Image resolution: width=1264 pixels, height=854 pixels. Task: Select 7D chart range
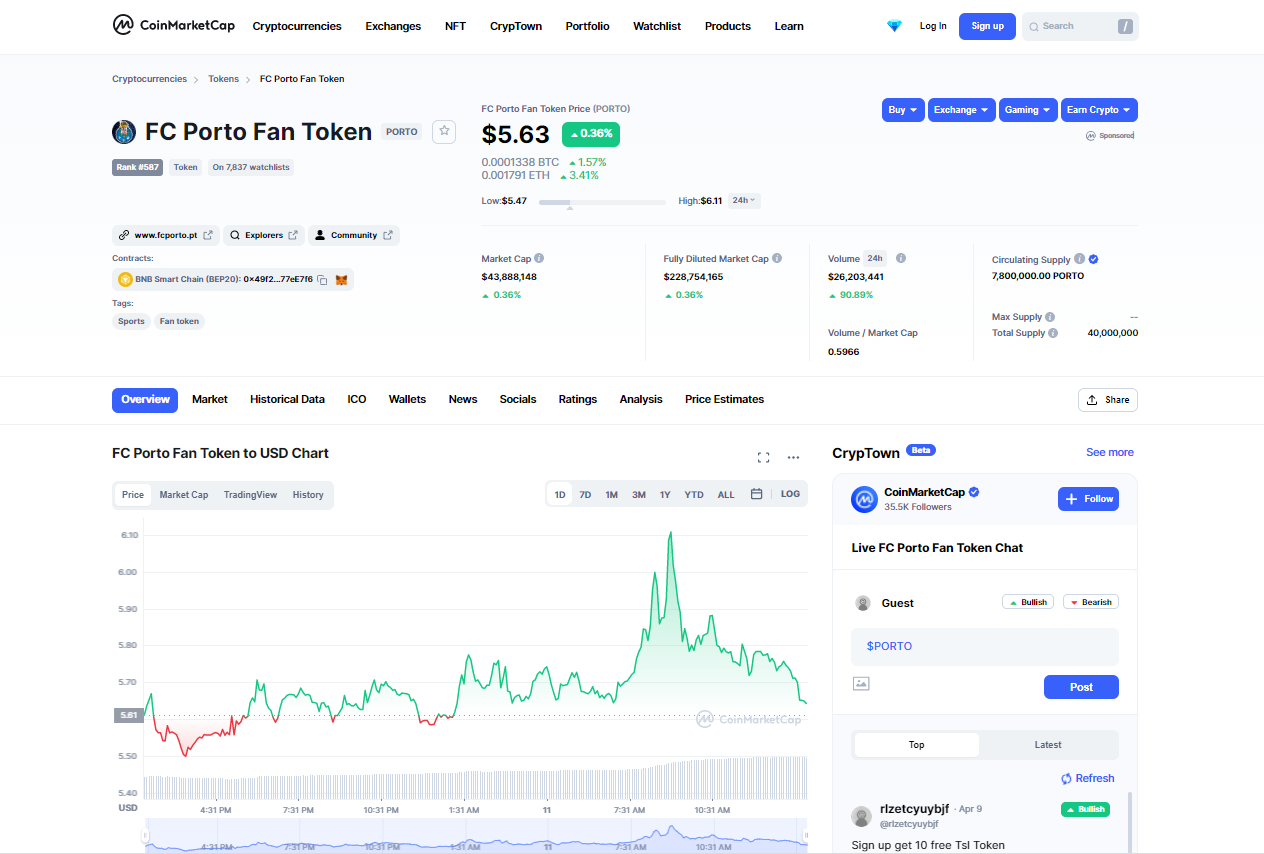point(585,494)
